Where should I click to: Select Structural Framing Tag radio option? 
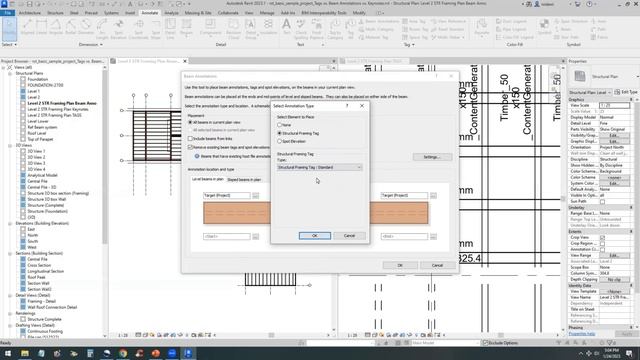(280, 133)
